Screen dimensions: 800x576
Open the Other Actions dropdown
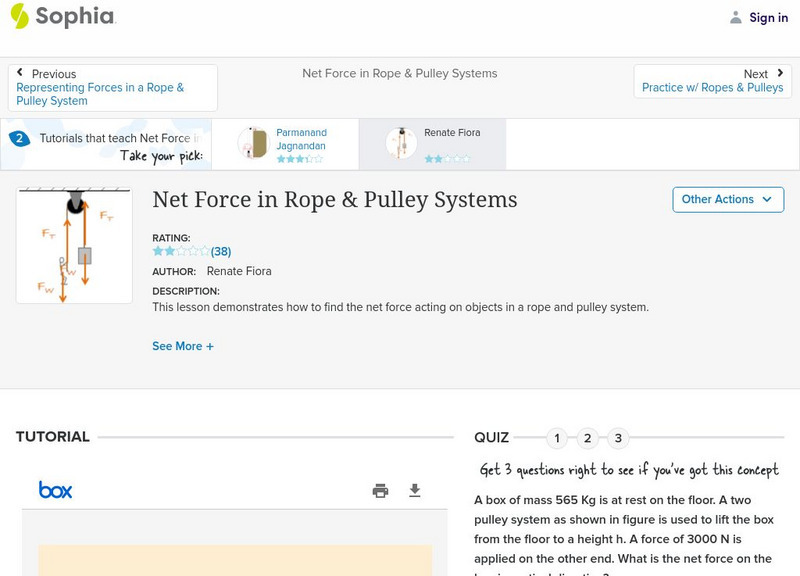click(x=728, y=199)
